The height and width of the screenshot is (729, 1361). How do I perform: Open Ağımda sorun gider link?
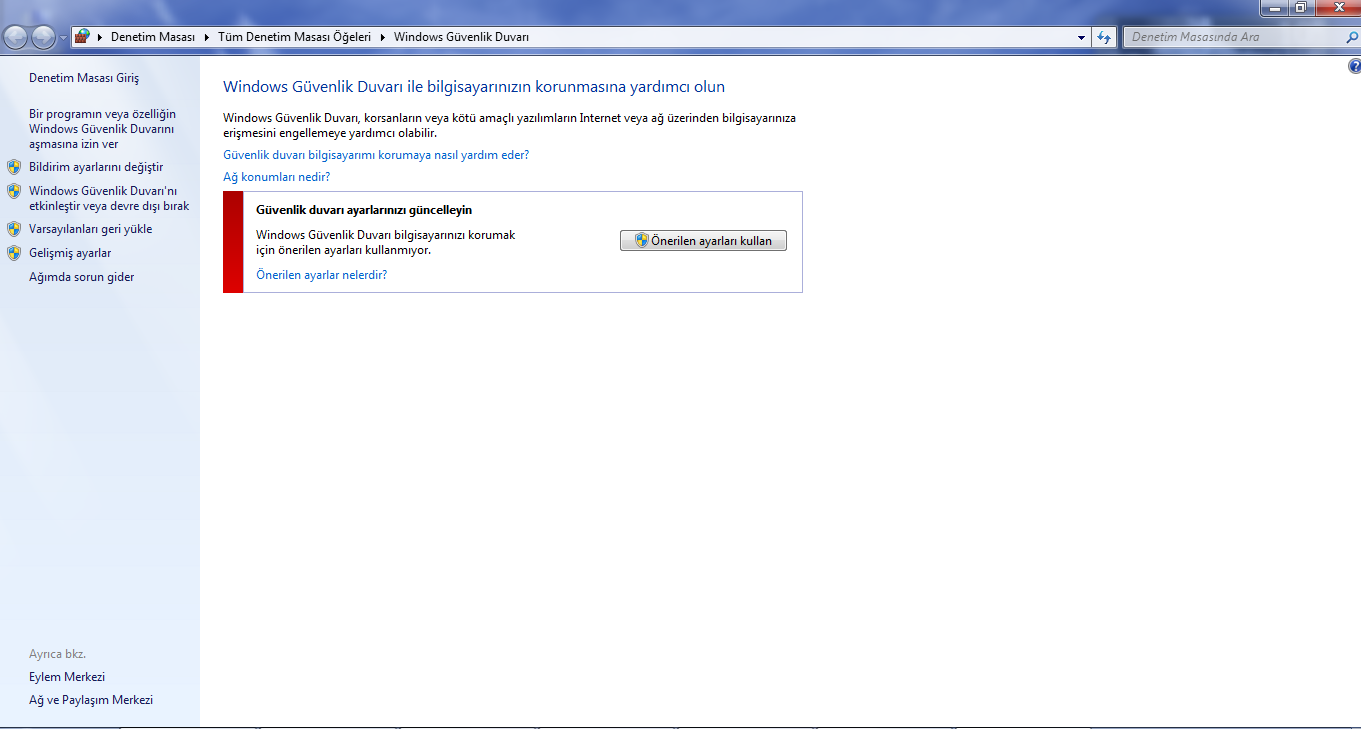tap(81, 277)
